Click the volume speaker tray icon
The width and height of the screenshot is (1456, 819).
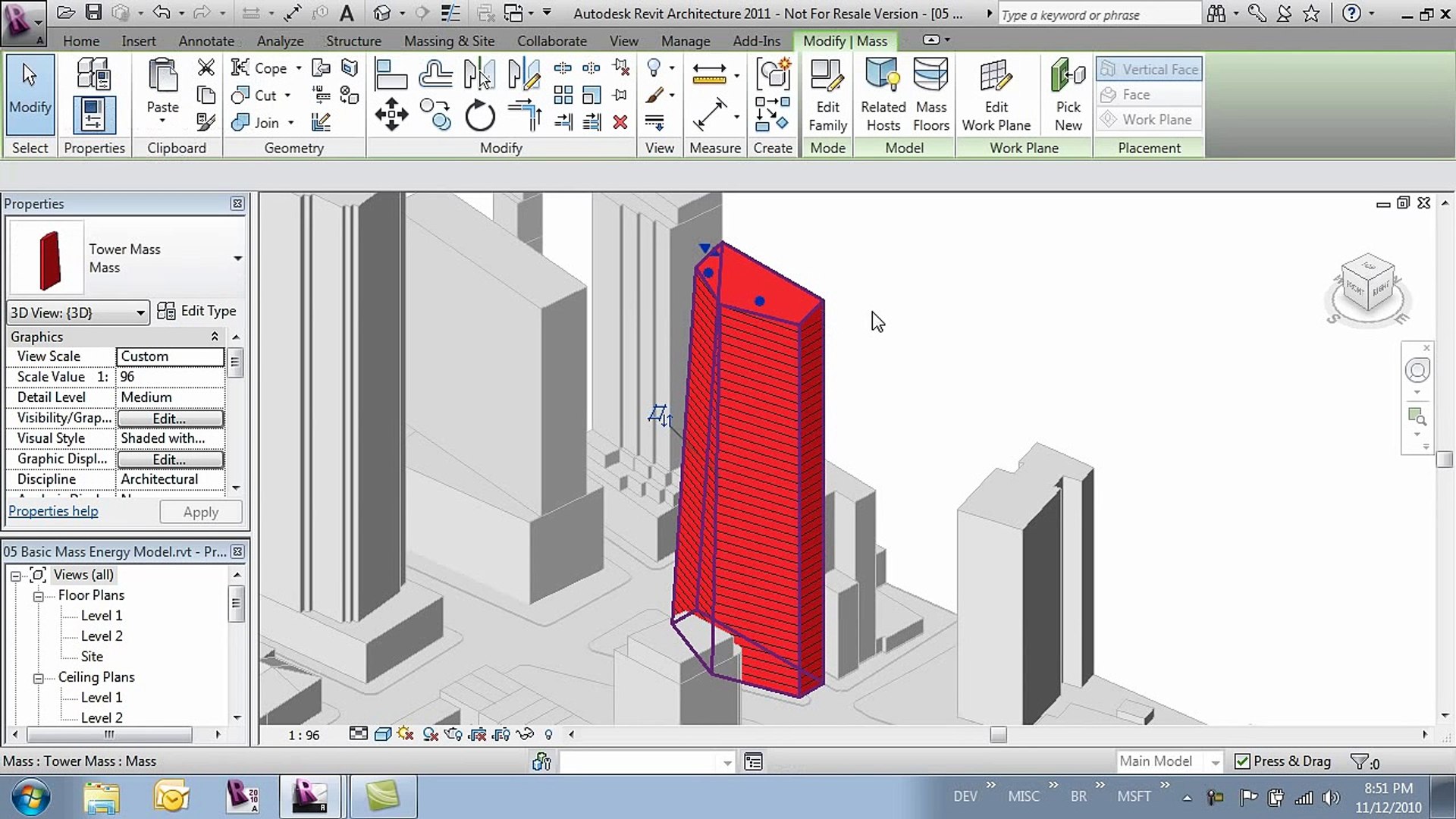point(1330,798)
